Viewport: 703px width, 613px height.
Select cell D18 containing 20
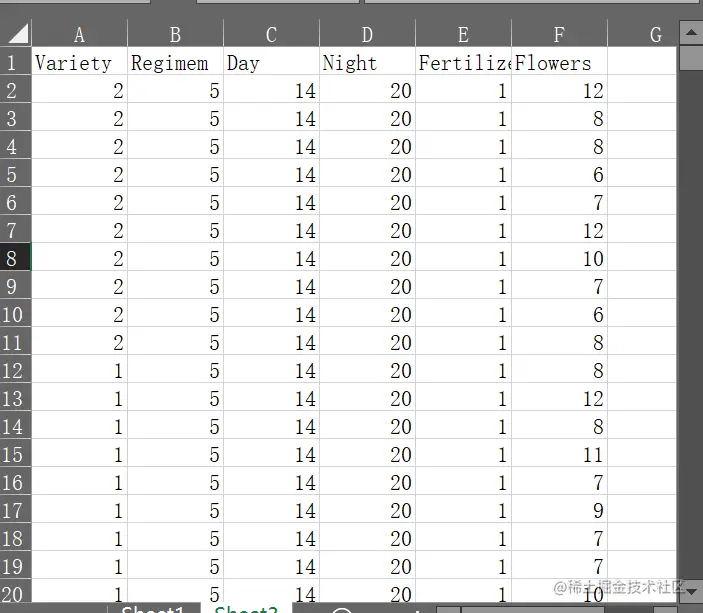tap(367, 537)
